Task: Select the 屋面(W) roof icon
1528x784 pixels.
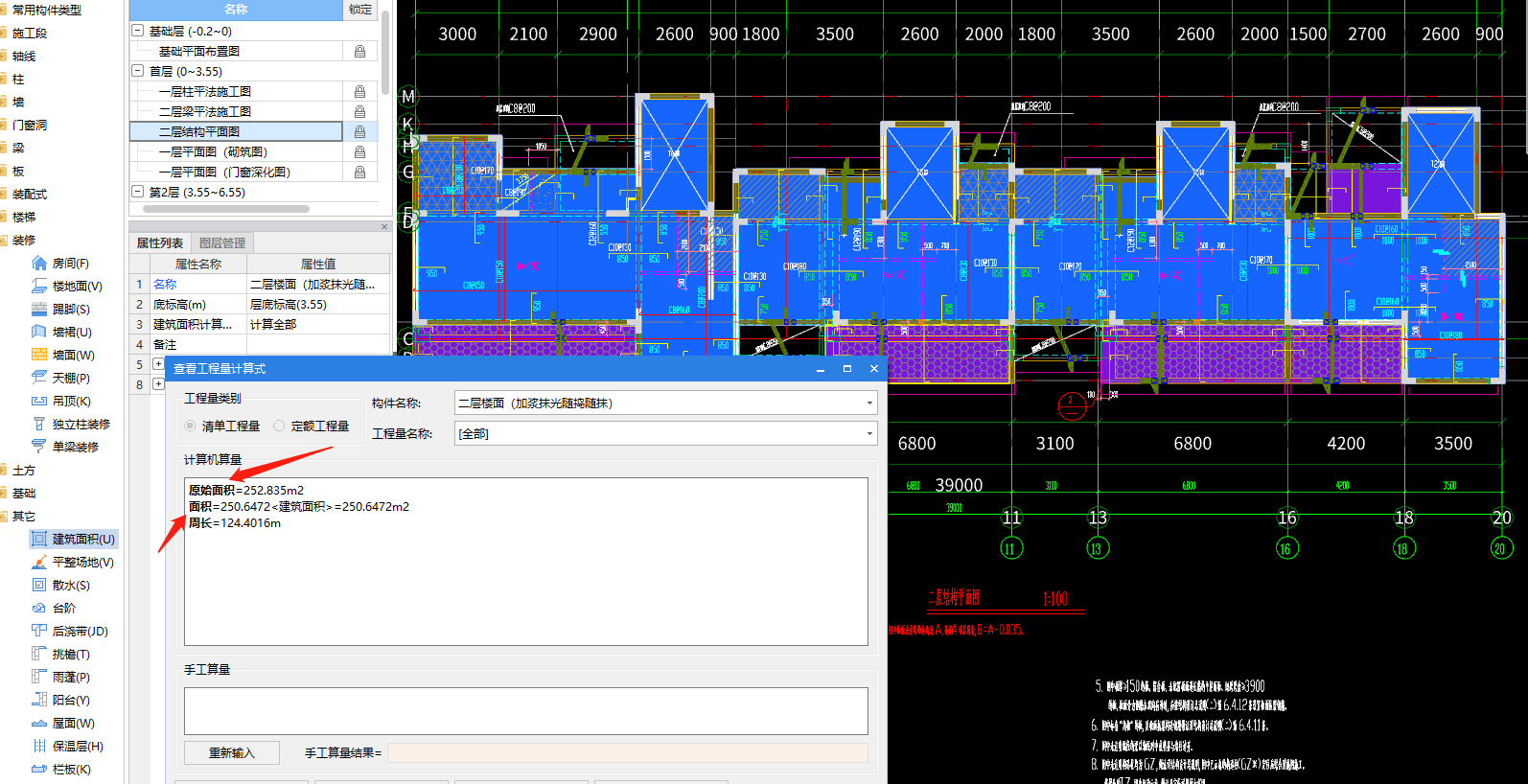Action: pyautogui.click(x=39, y=723)
